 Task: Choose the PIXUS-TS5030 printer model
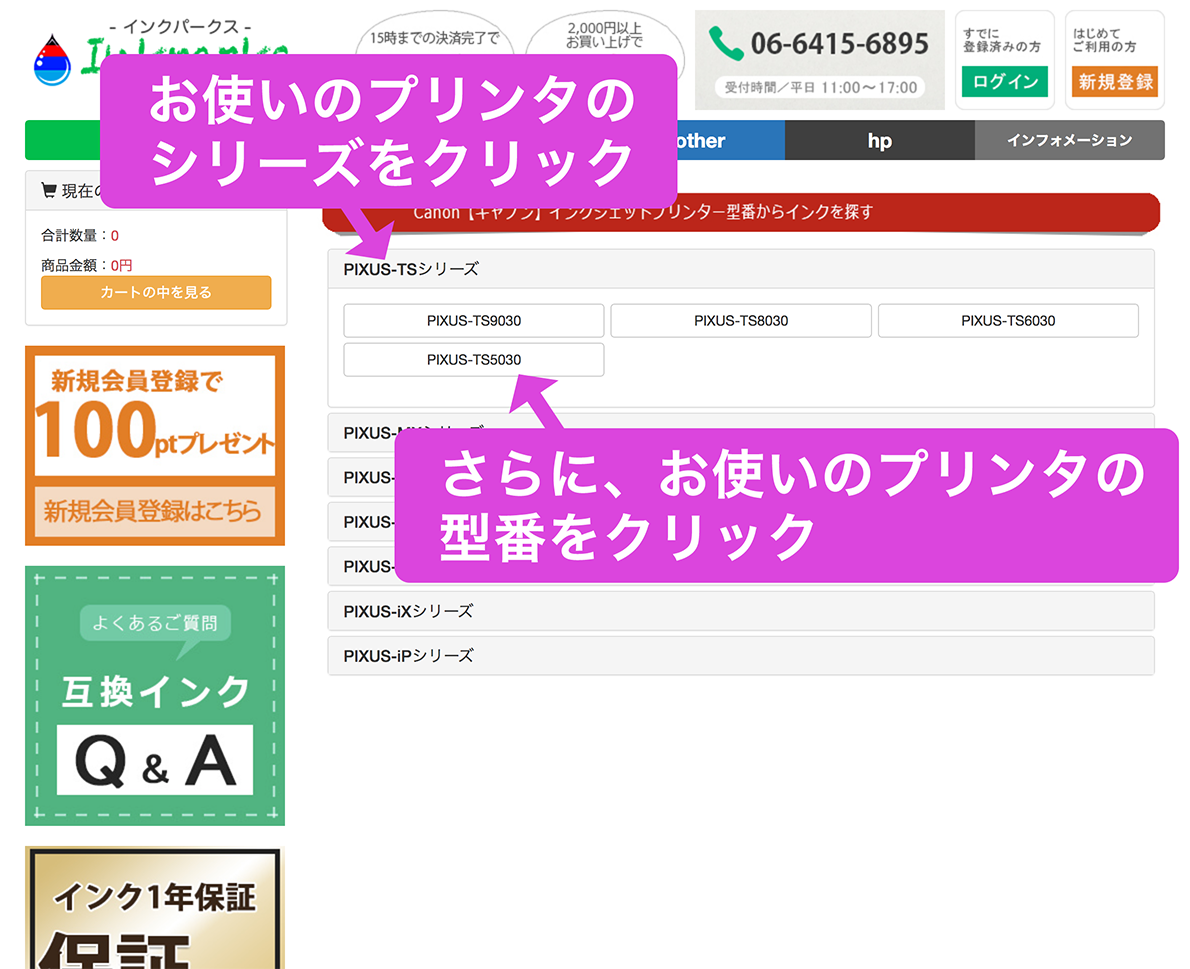[474, 360]
